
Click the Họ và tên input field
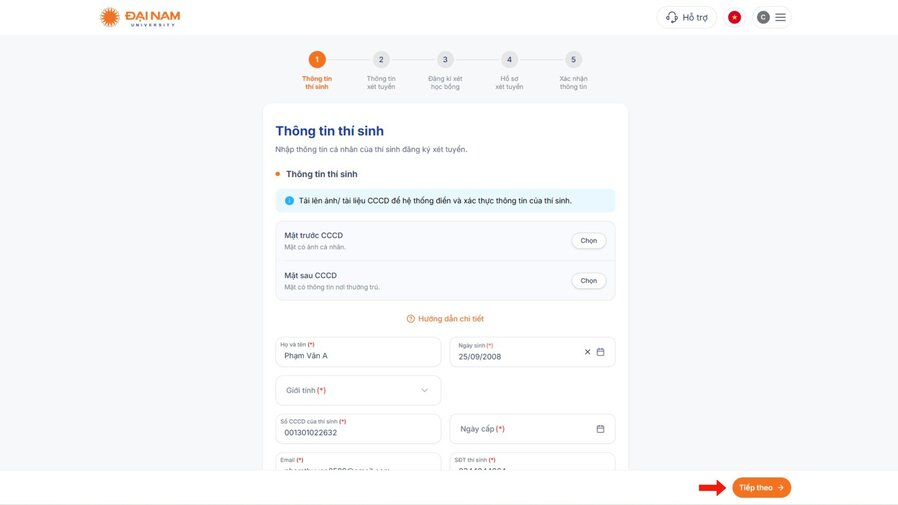click(x=358, y=352)
